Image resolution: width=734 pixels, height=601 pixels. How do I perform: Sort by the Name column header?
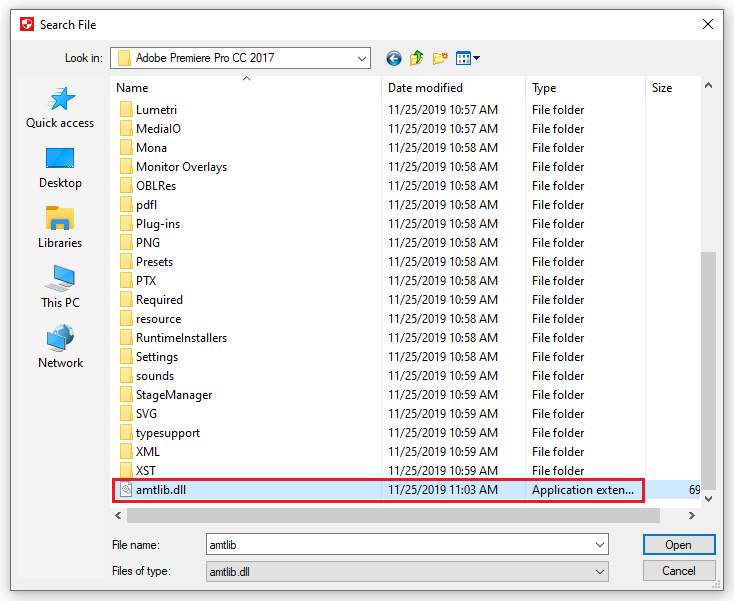(x=246, y=88)
